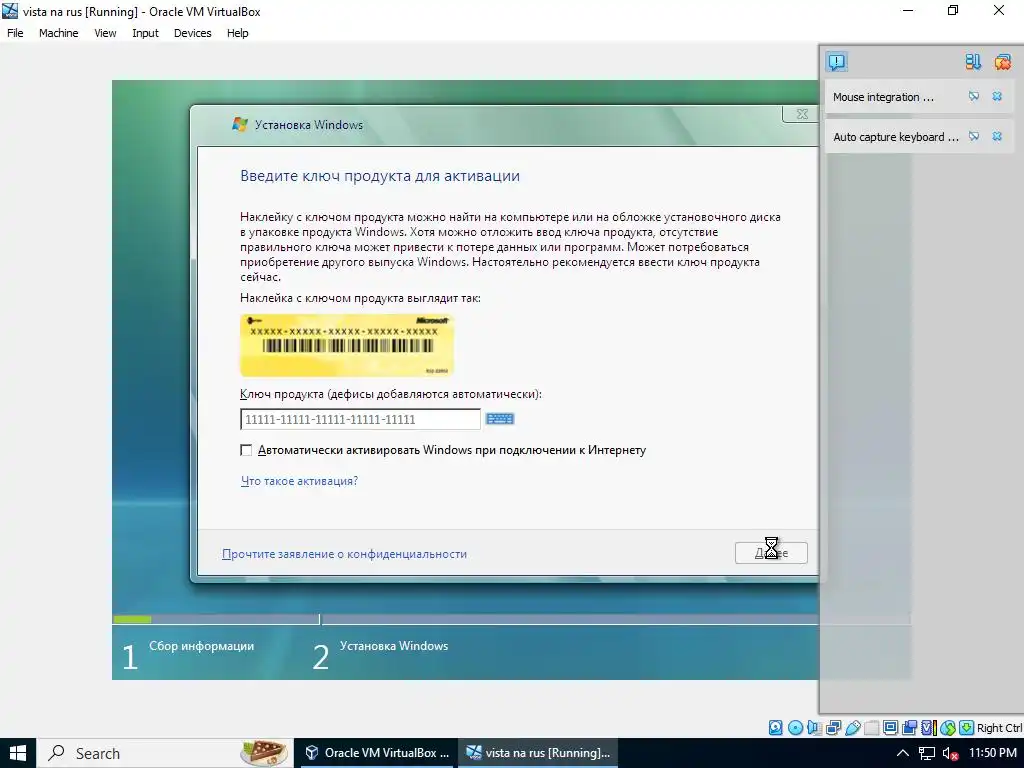
Task: Open Auto capture keyboard notification details arrow
Action: (x=974, y=136)
